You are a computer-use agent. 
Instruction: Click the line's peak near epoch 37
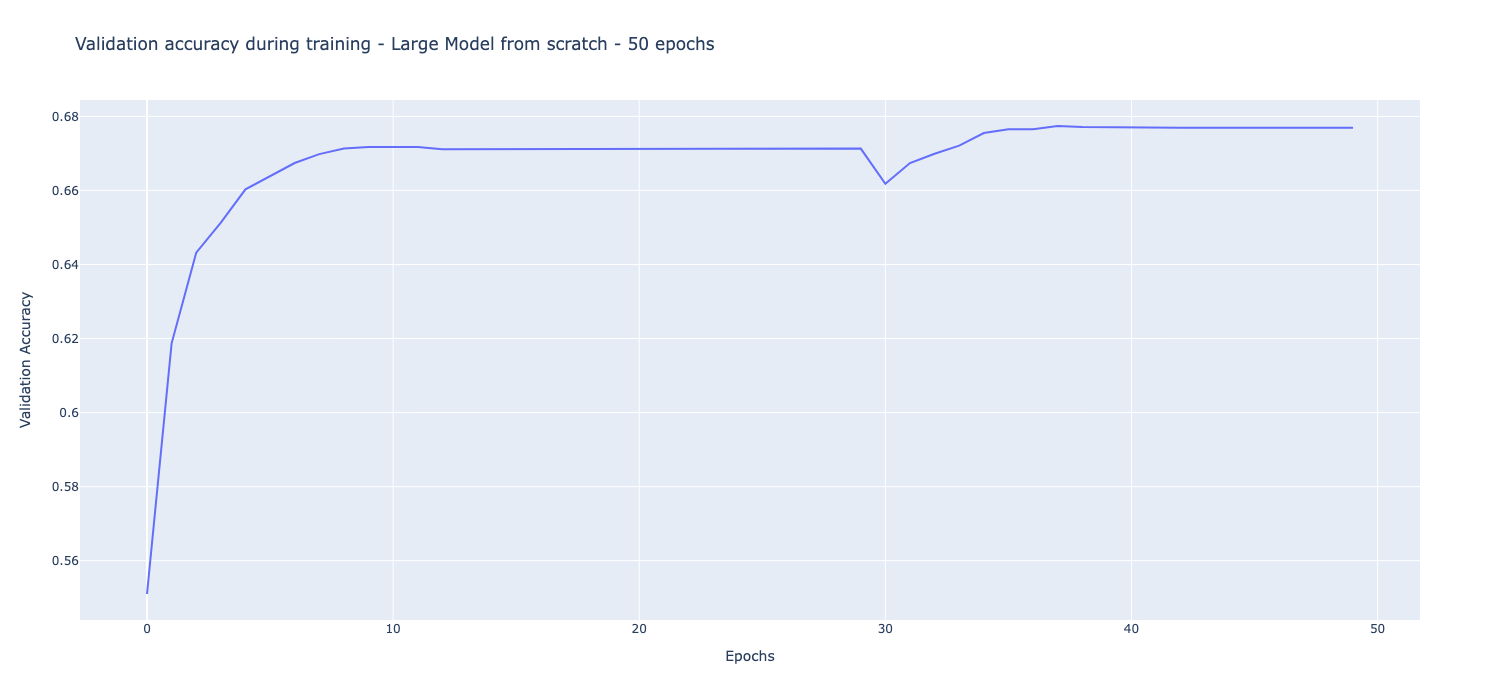tap(1057, 126)
